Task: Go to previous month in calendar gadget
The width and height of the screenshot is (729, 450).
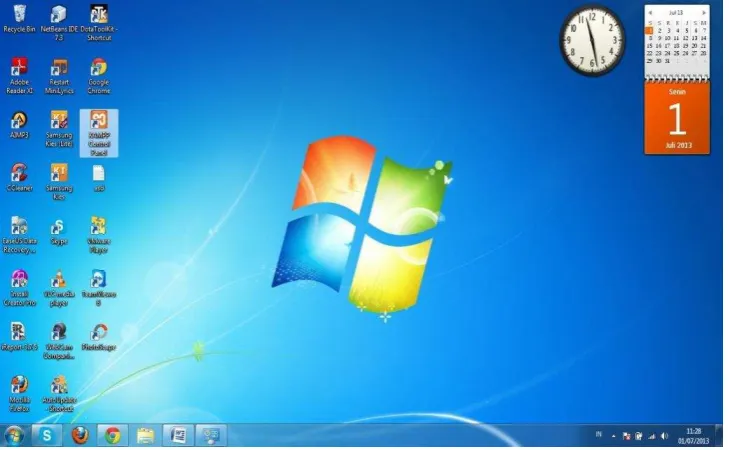Action: (x=650, y=13)
